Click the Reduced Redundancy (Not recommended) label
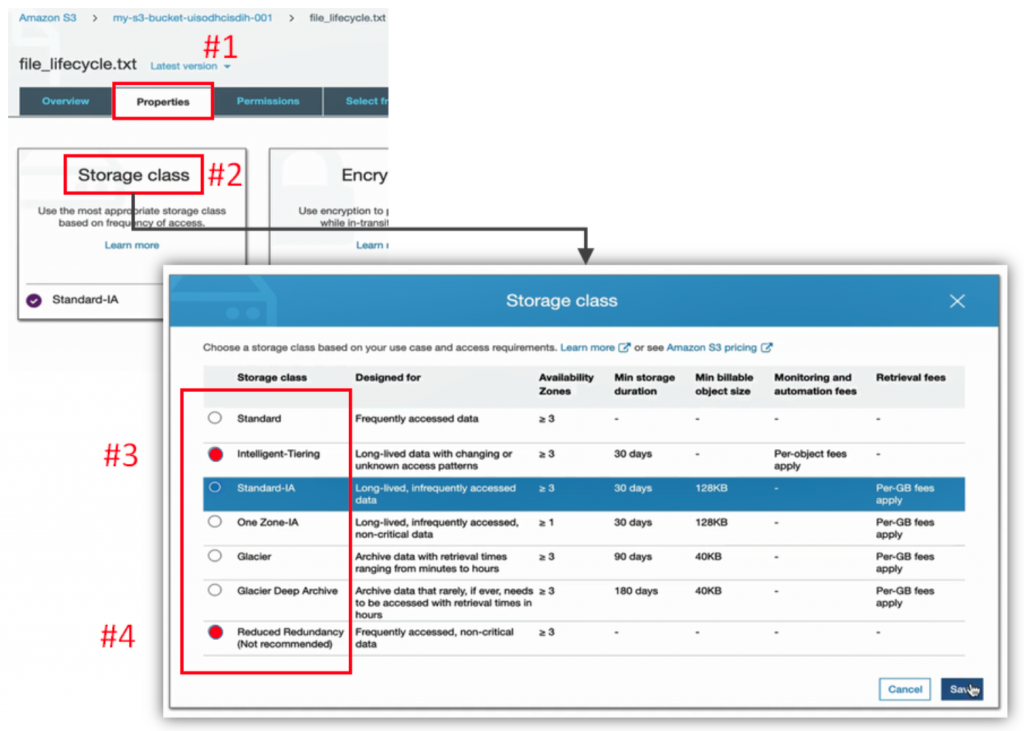1024x731 pixels. (290, 638)
